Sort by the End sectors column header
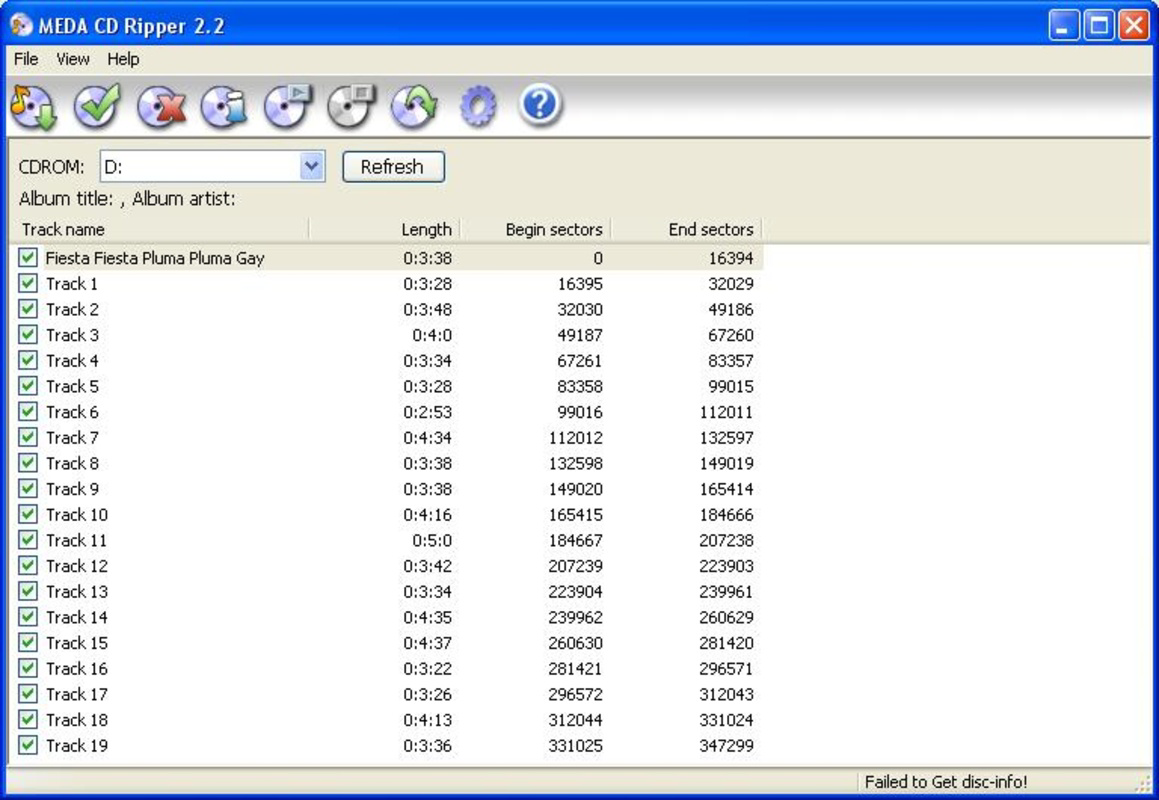Screen dimensions: 1159x800 (687, 229)
